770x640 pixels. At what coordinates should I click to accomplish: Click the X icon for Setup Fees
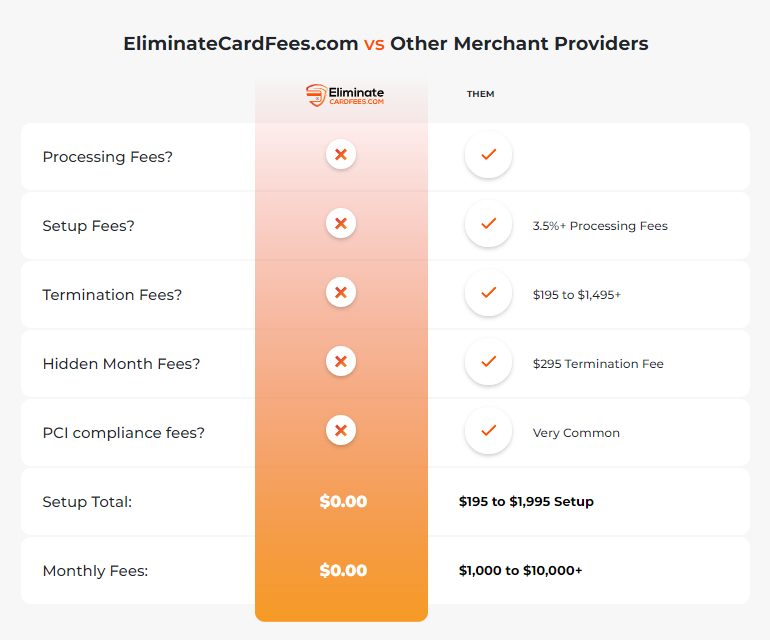[x=341, y=223]
